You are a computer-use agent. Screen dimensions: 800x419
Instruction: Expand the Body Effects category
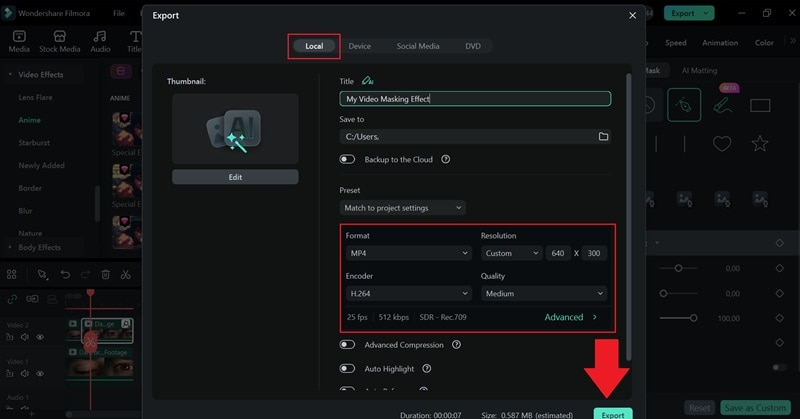coord(10,247)
